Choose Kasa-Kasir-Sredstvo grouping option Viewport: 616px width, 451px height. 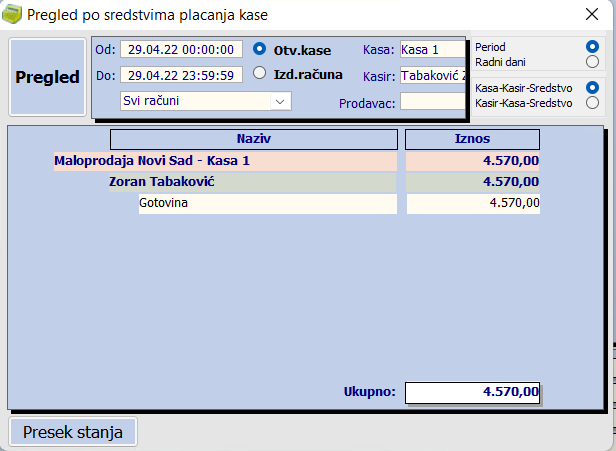pyautogui.click(x=592, y=87)
